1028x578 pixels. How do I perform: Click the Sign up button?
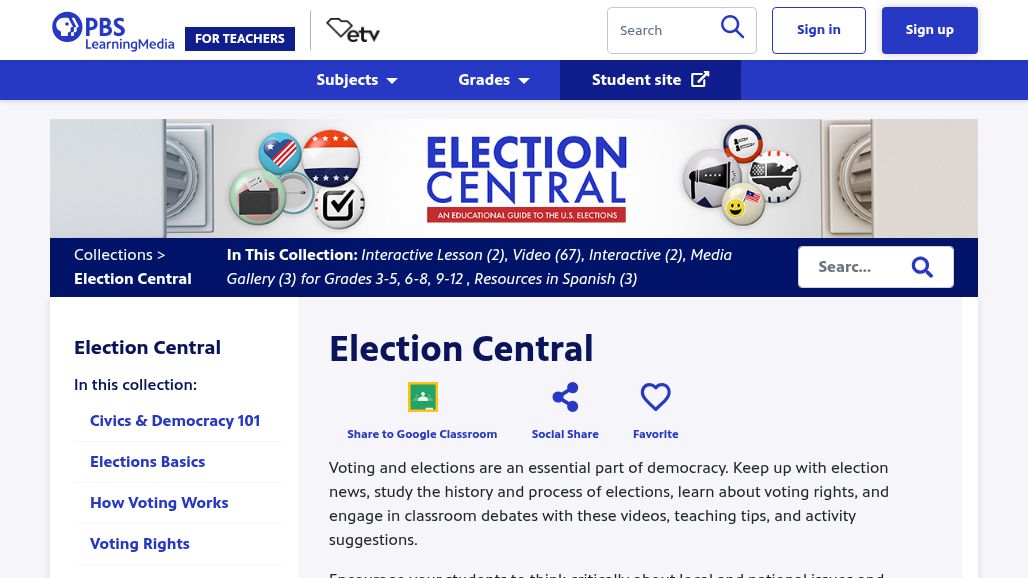pos(930,30)
